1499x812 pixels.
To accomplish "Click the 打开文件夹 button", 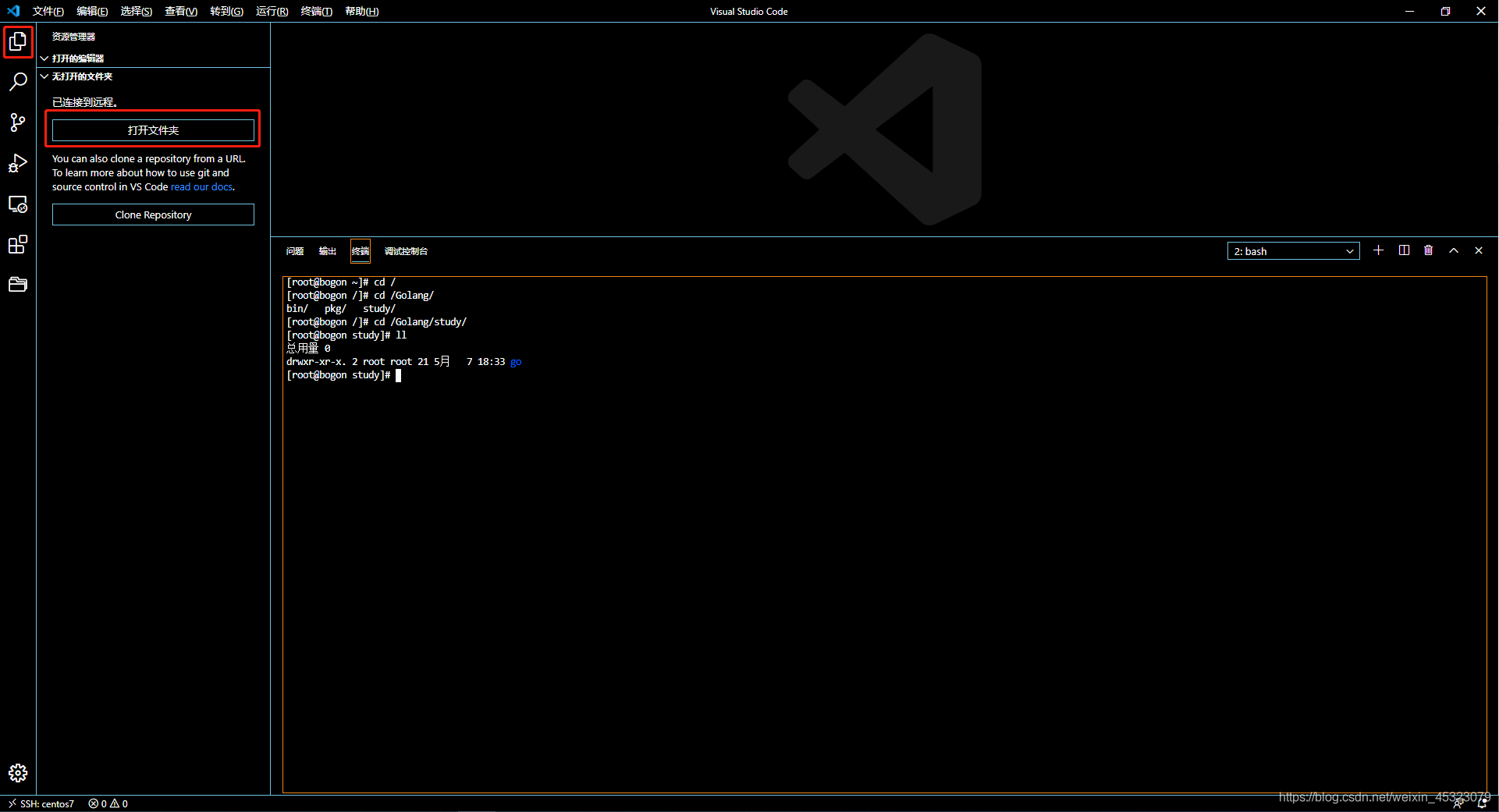I will point(153,130).
